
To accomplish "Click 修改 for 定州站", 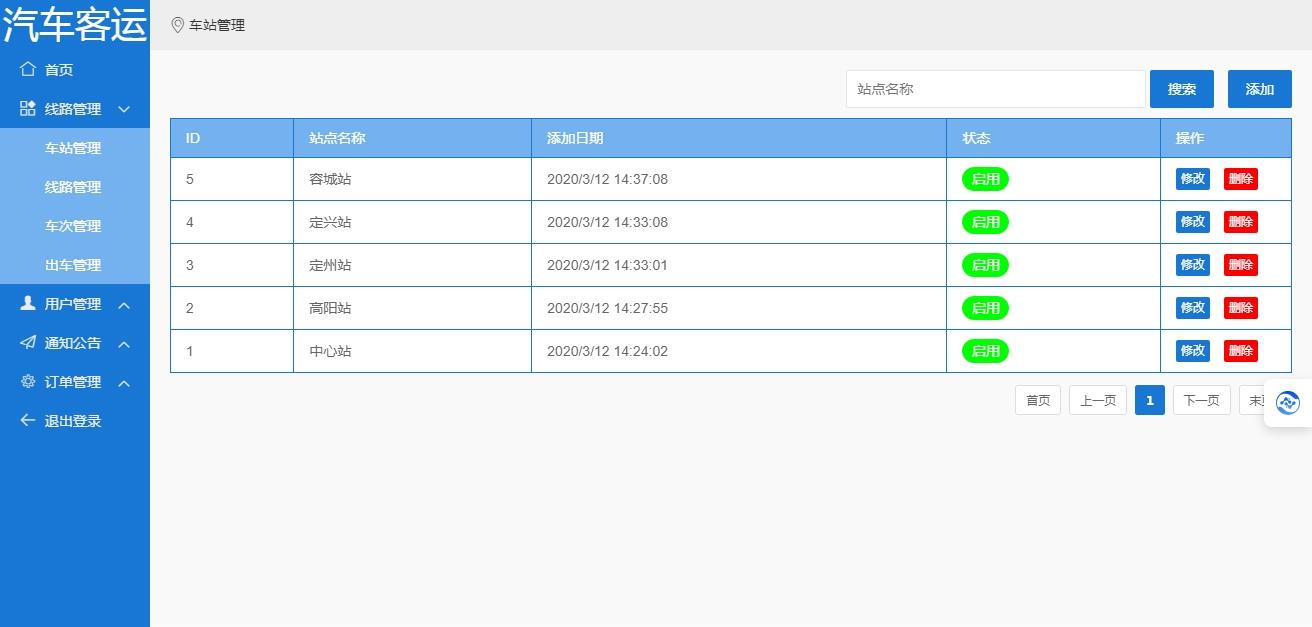I will [x=1192, y=265].
